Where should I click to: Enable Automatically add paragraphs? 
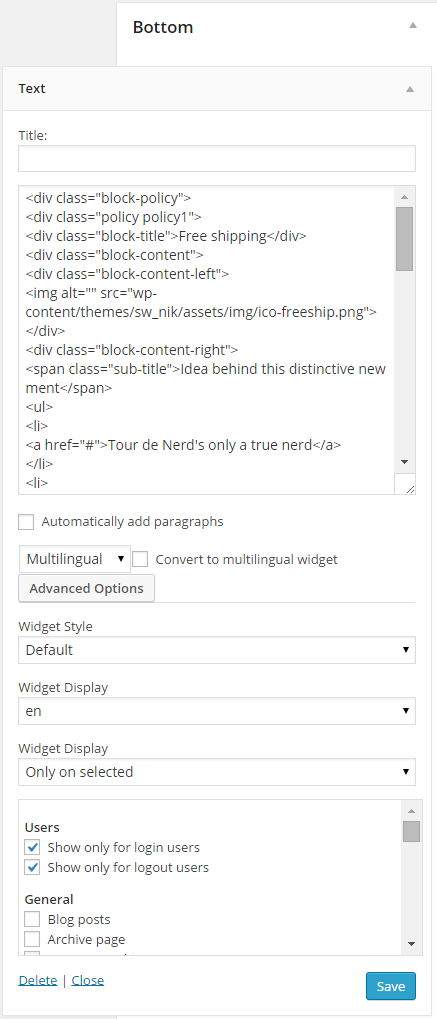click(26, 522)
